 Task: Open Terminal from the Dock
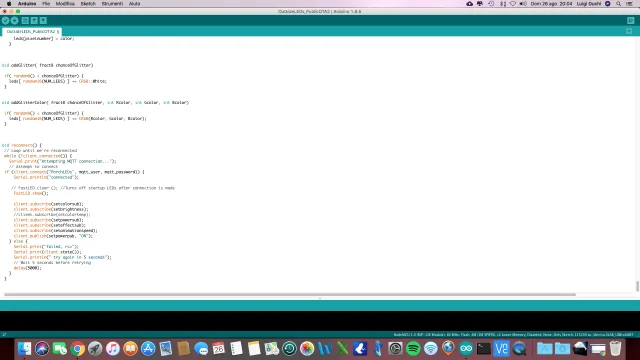[x=484, y=349]
